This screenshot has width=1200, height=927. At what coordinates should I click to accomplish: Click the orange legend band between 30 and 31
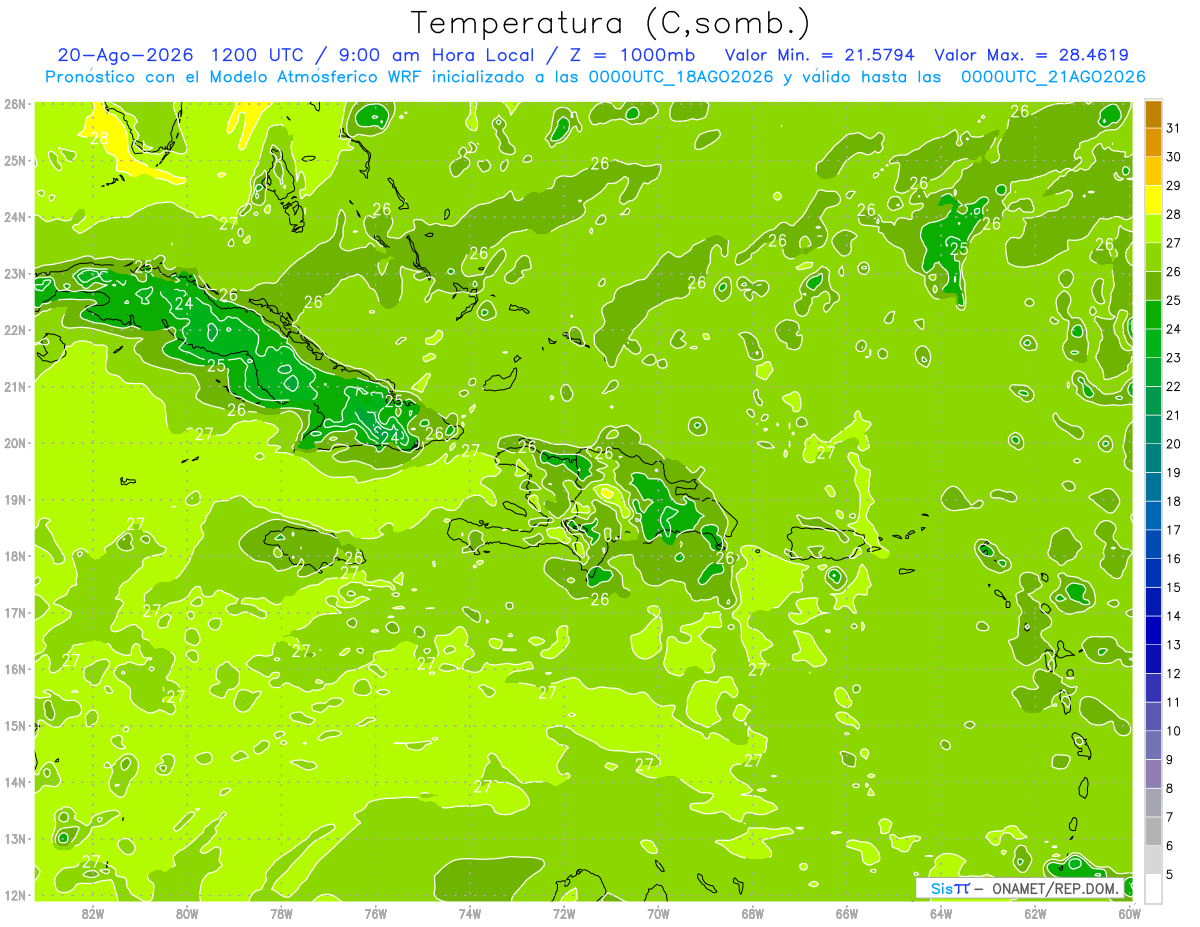[x=1153, y=143]
